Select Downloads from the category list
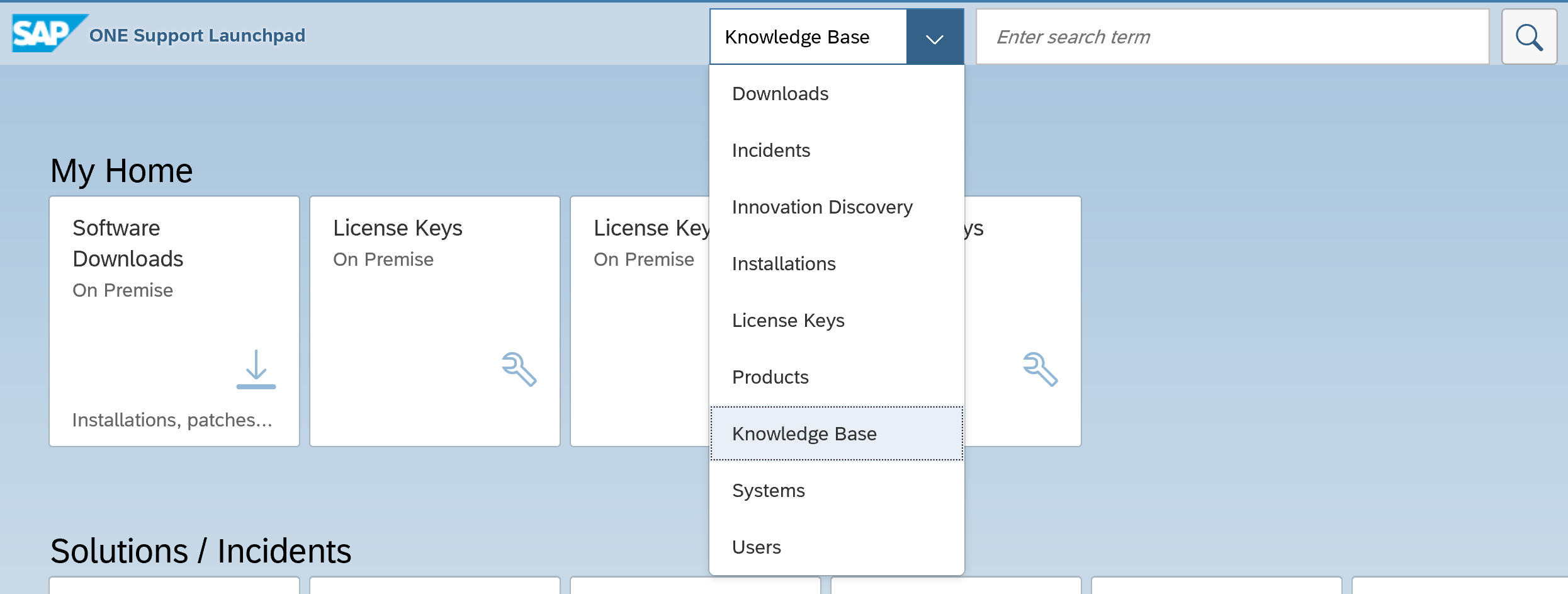Screen dimensions: 1568x594 tap(780, 94)
